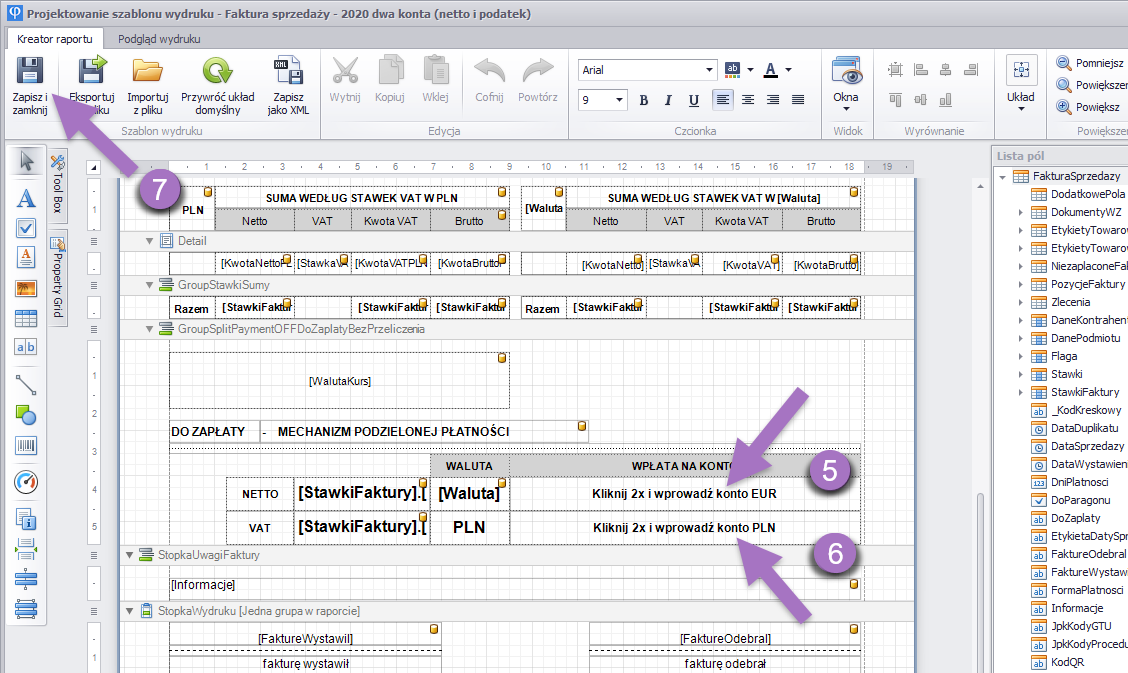Select the line drawing tool
Screen dimensions: 1128x673
(x=26, y=385)
